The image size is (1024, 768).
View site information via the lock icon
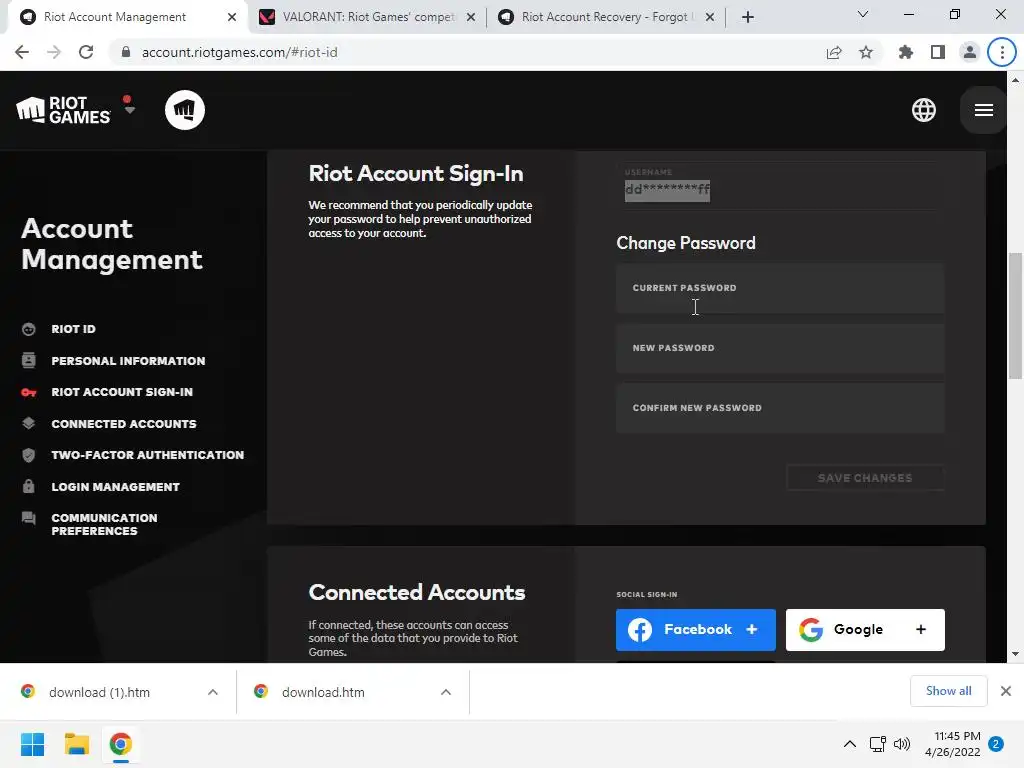126,52
